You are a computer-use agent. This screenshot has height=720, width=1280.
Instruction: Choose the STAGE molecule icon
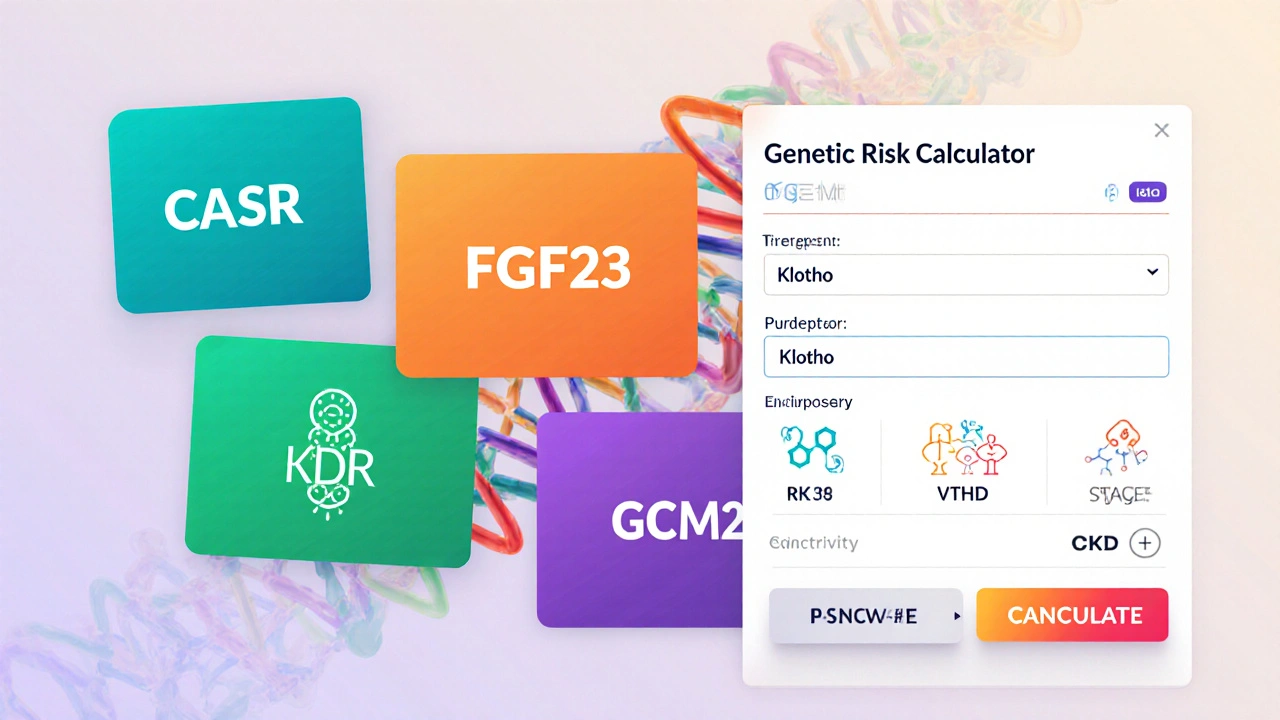pos(1117,448)
